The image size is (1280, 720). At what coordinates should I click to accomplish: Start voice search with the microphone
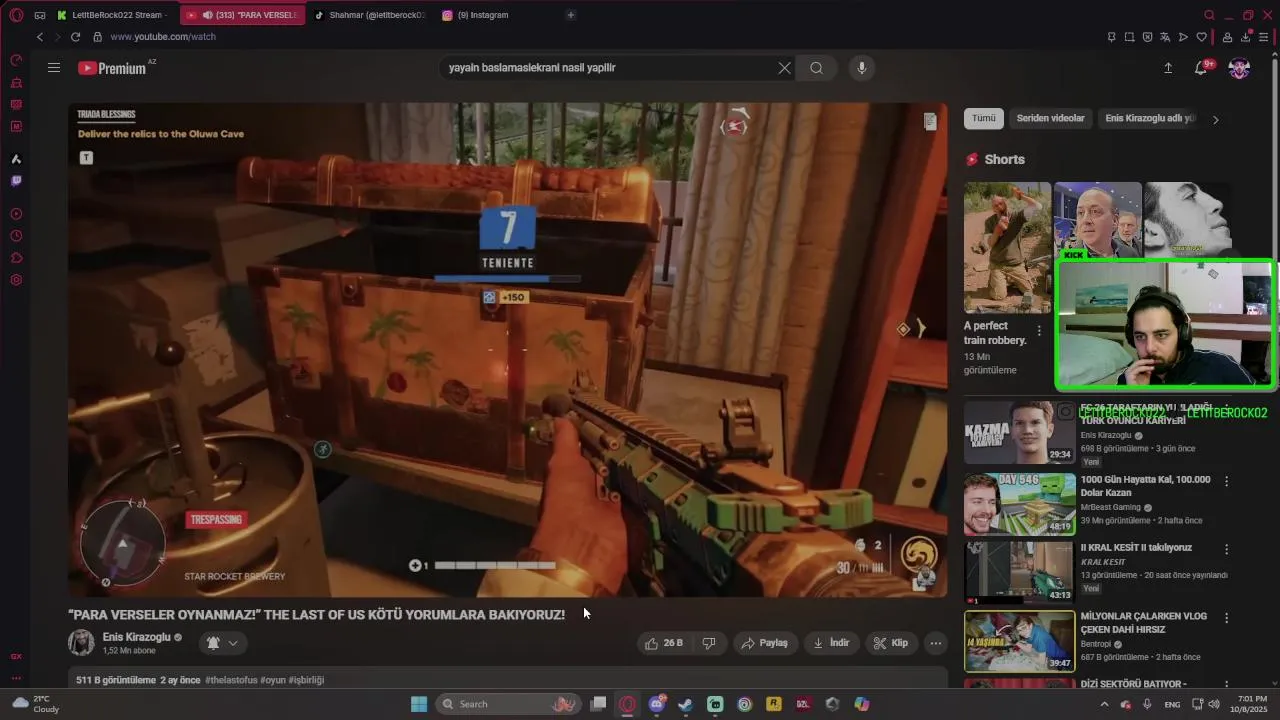pos(861,68)
